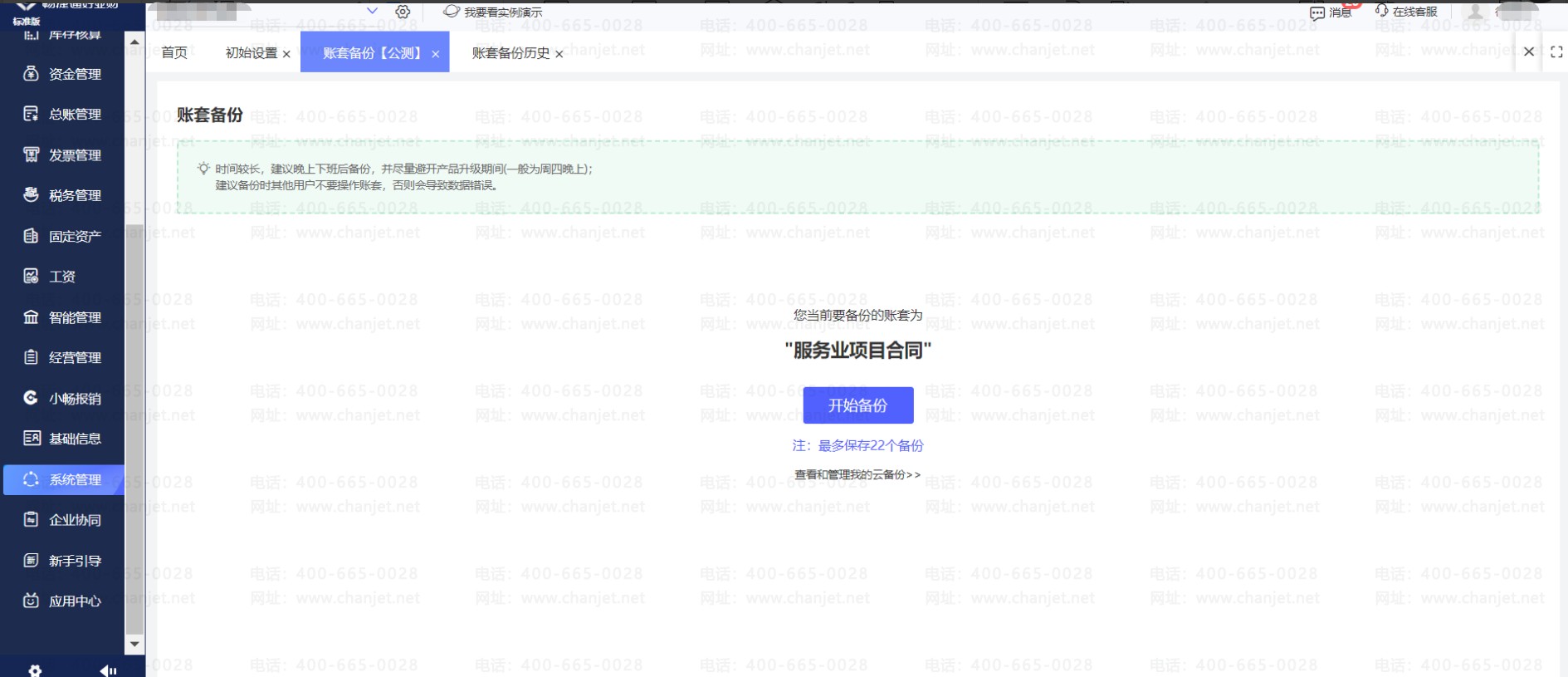
Task: Click the gear icon at sidebar bottom
Action: click(35, 670)
